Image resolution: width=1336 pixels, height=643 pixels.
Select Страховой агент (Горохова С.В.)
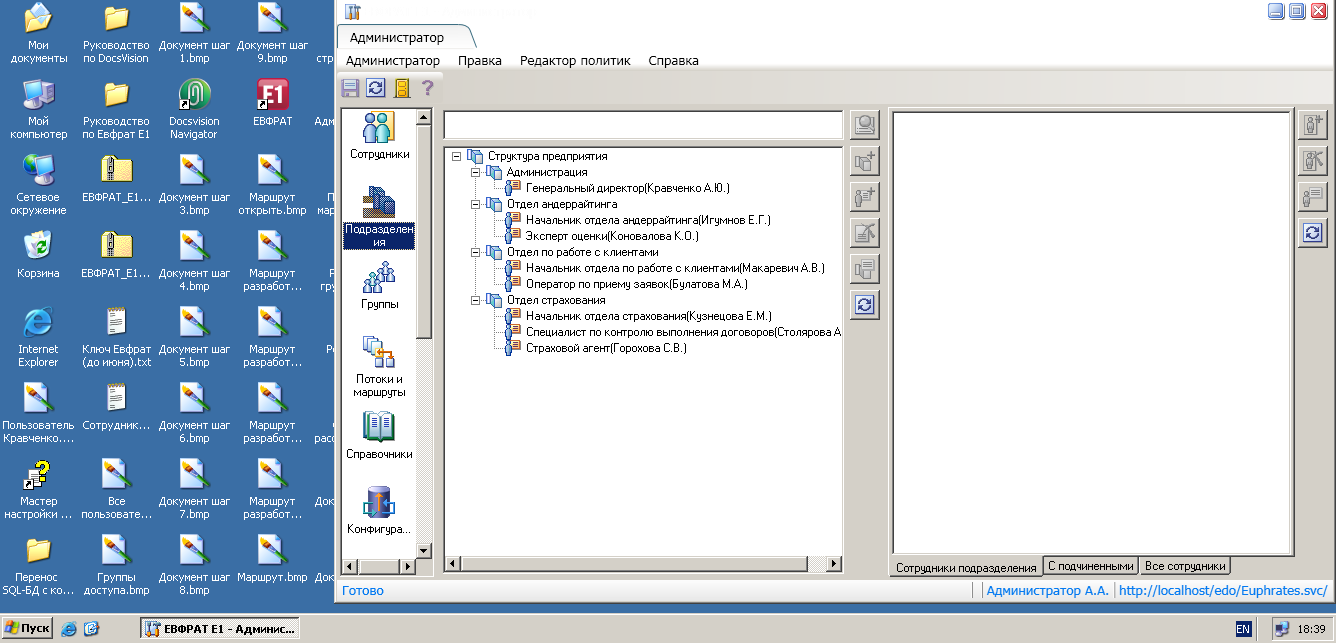pos(606,348)
